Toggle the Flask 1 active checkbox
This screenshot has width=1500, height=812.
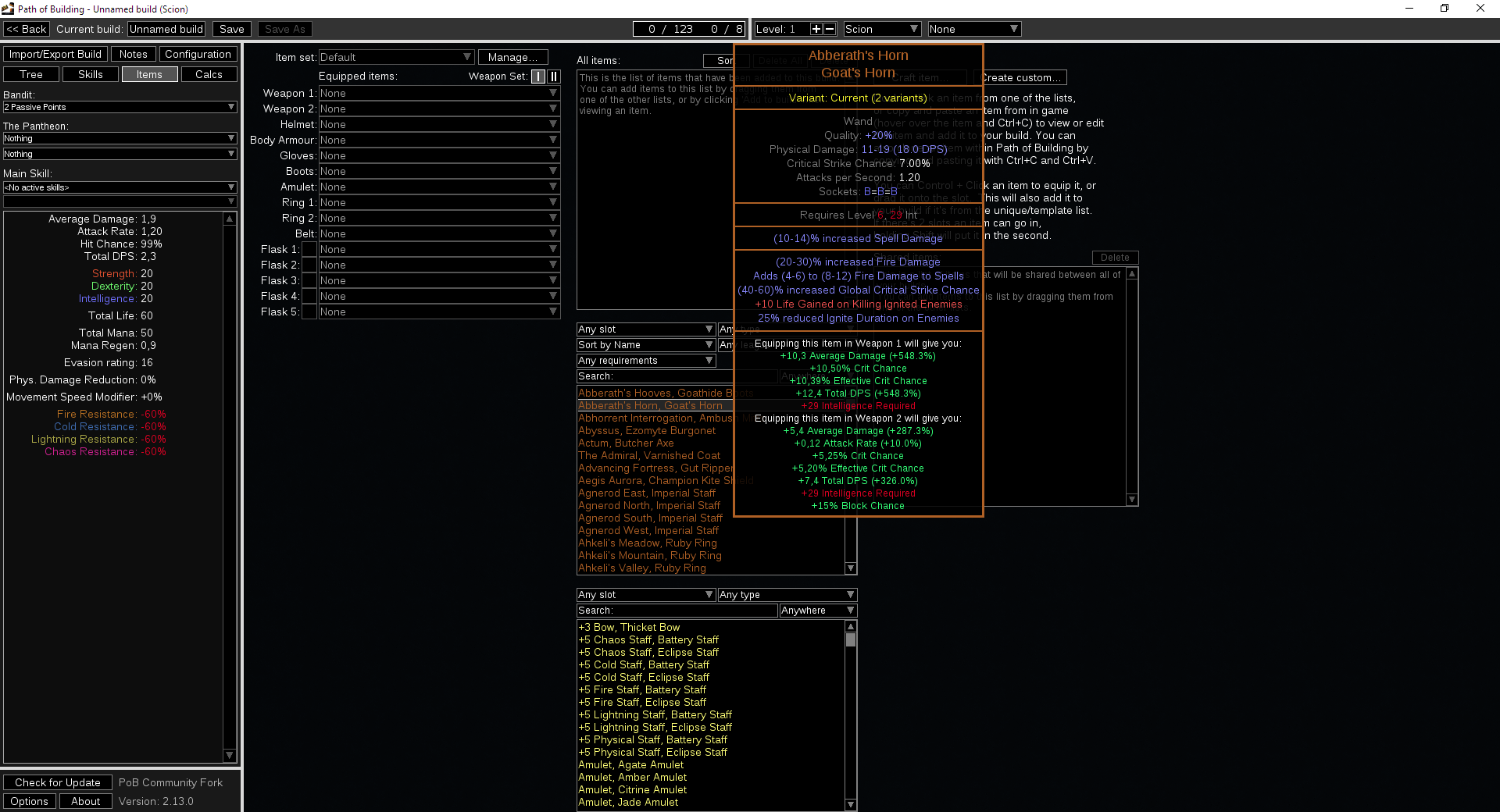tap(309, 249)
